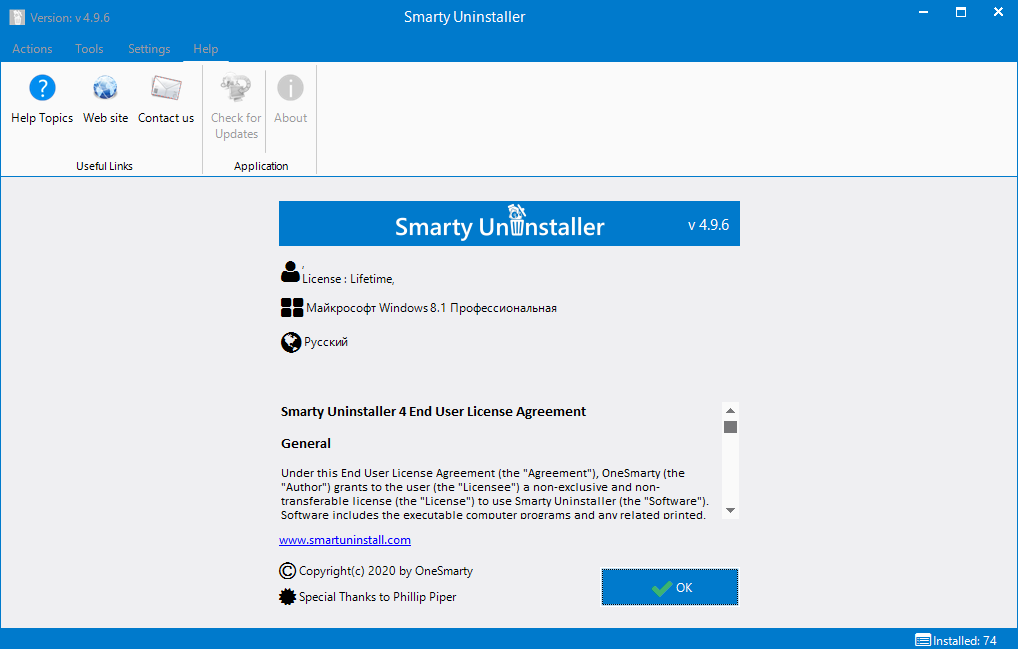Open the Tools menu tab
The height and width of the screenshot is (649, 1018).
click(89, 49)
